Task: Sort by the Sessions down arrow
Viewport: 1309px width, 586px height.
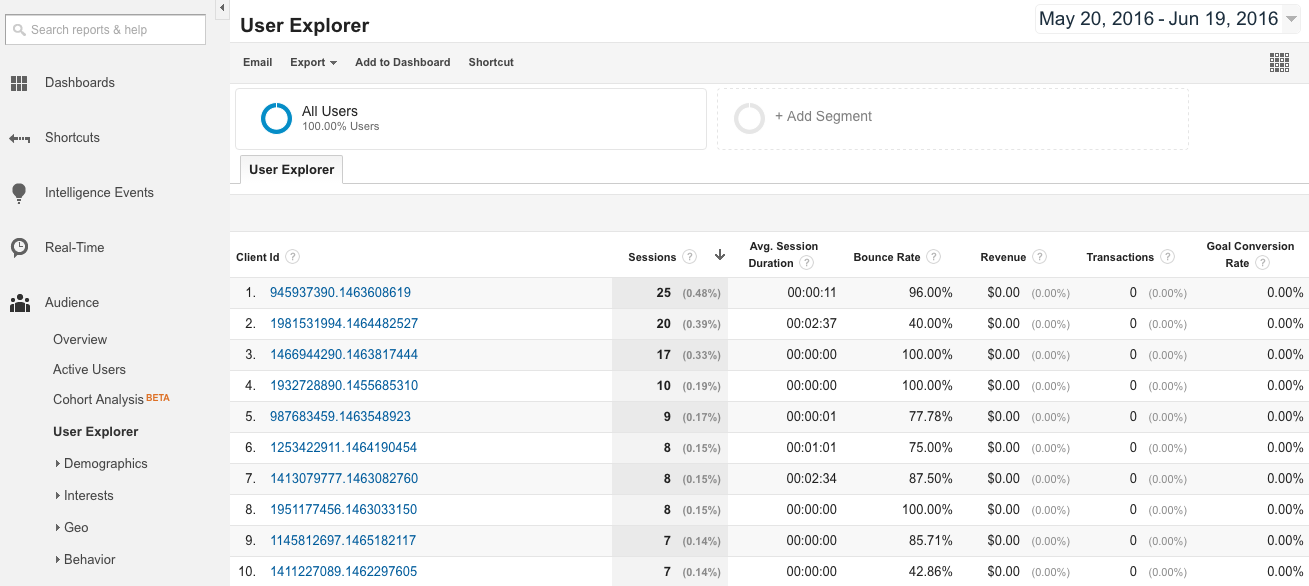Action: pos(719,256)
